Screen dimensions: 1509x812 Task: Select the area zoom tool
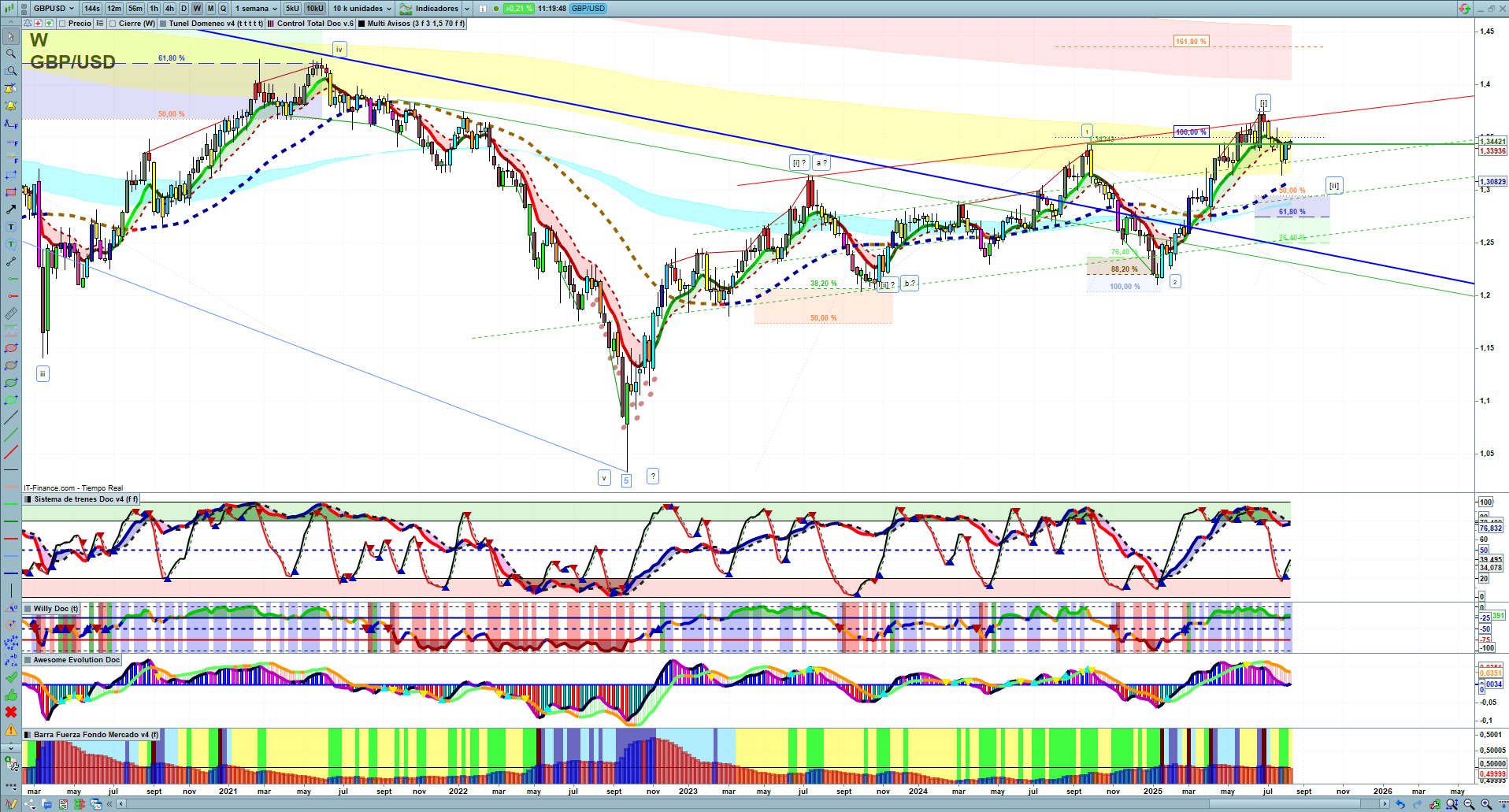pyautogui.click(x=11, y=71)
